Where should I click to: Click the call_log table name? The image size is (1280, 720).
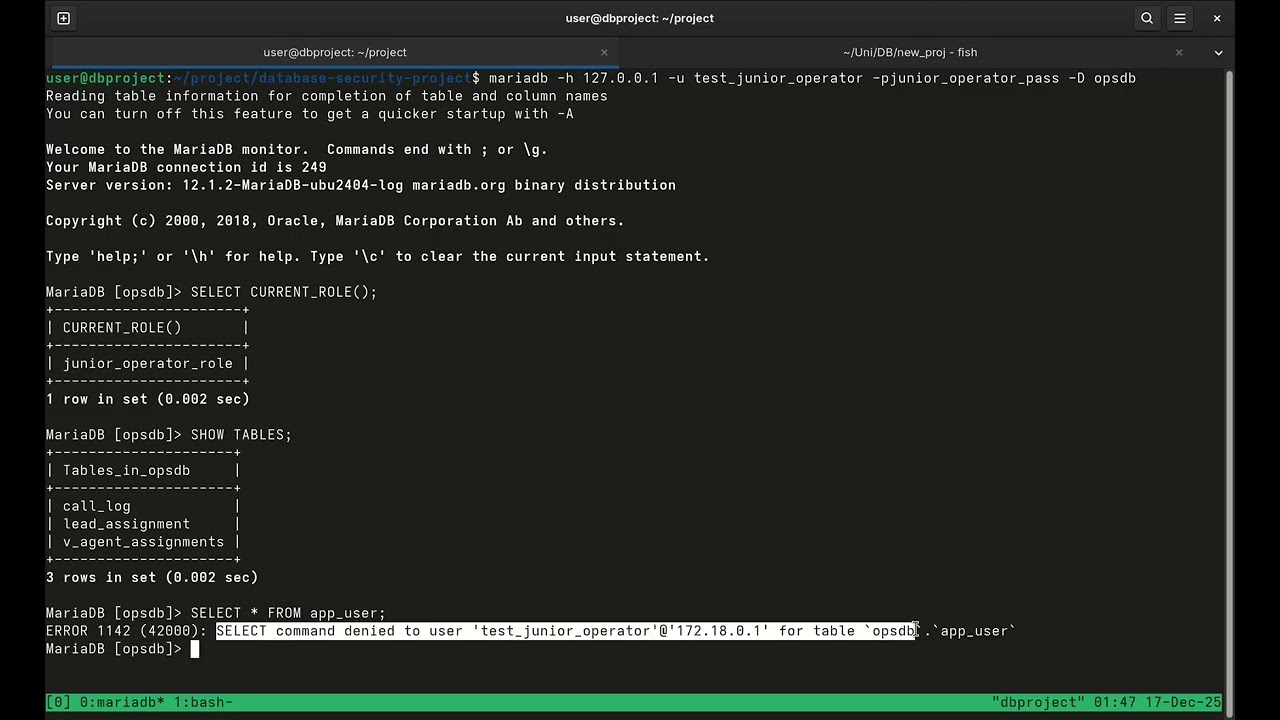[x=96, y=506]
